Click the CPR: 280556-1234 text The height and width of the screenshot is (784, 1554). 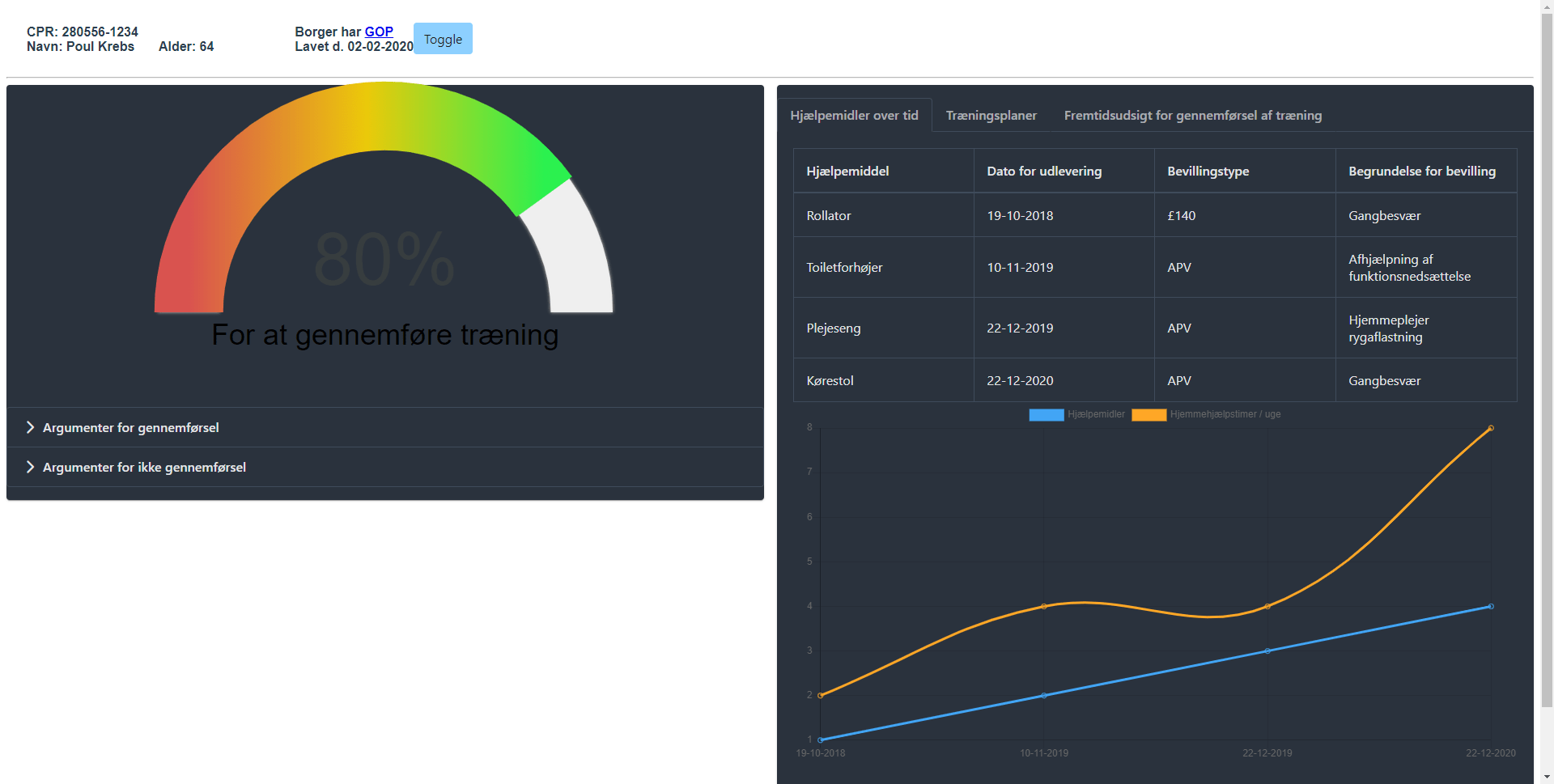pos(82,32)
